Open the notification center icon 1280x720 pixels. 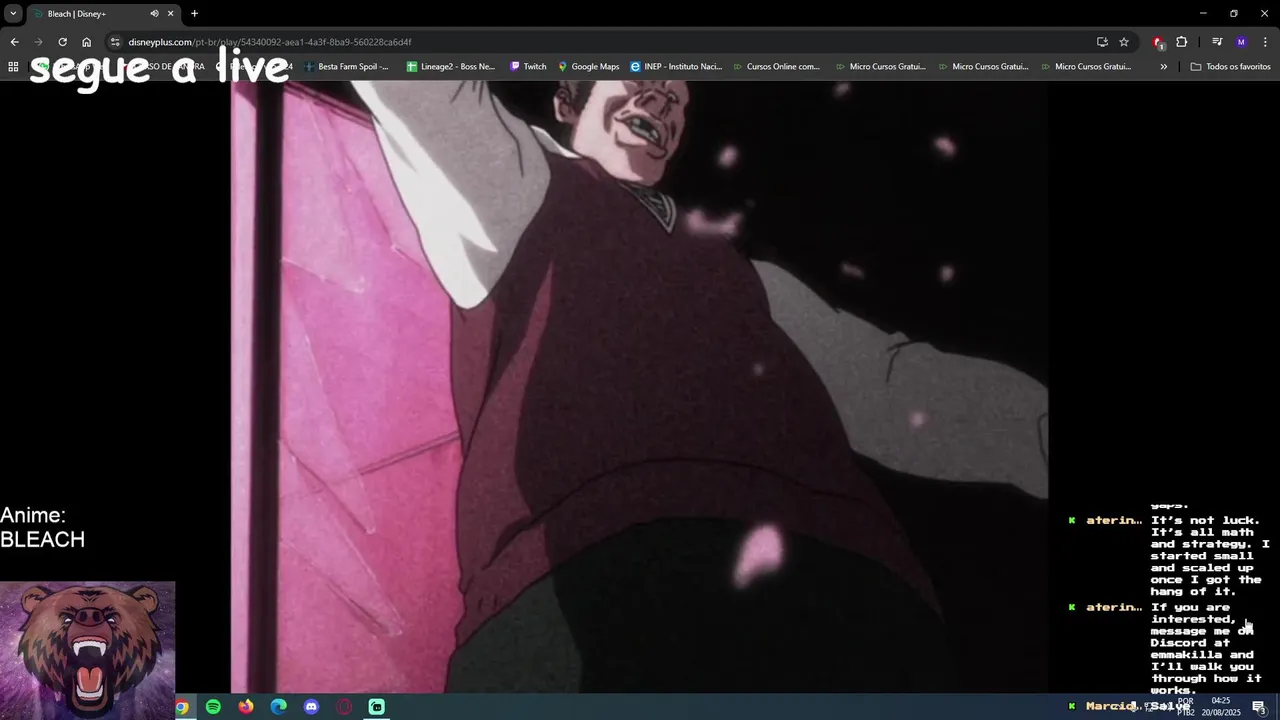pyautogui.click(x=1258, y=707)
